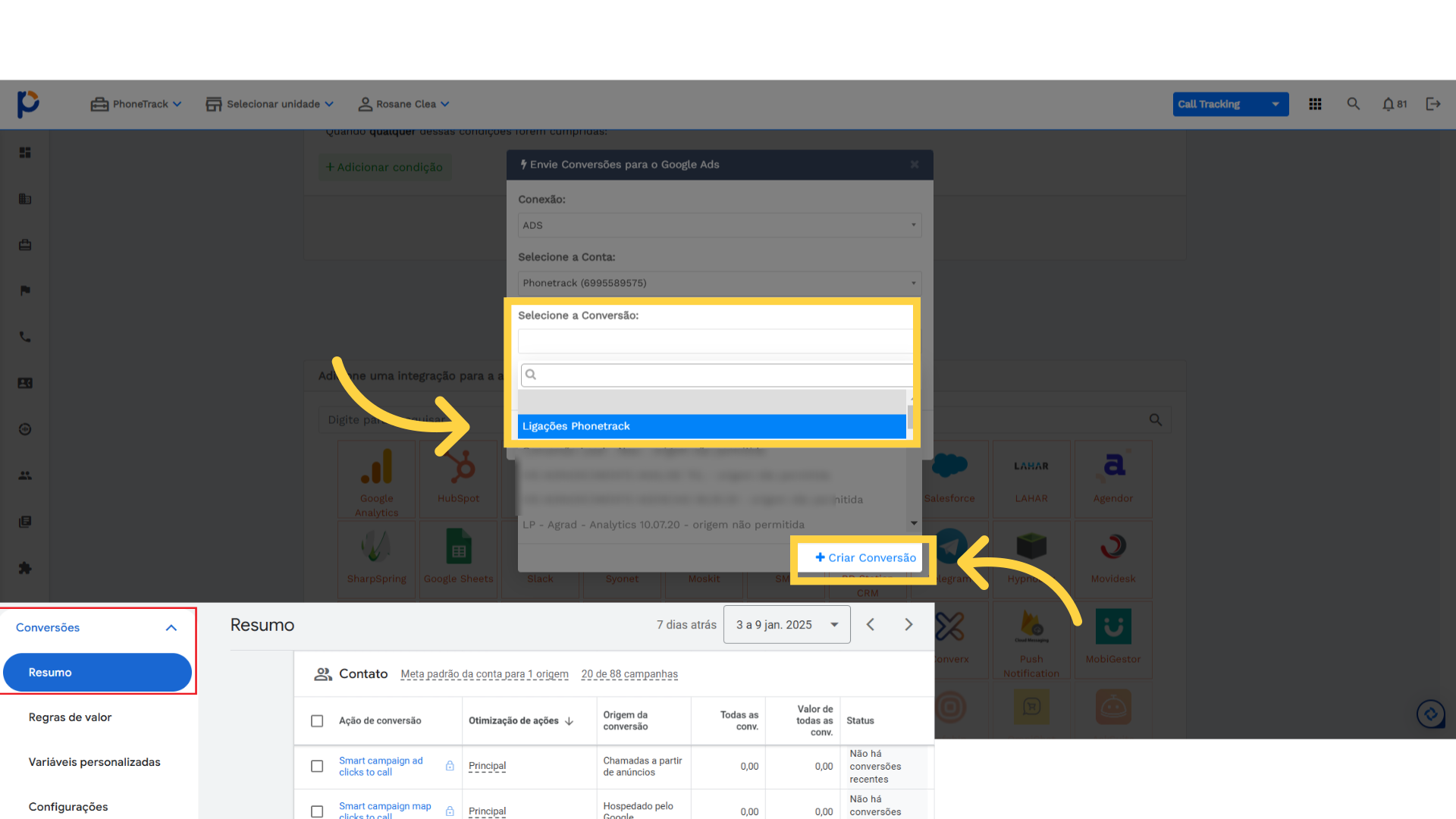Click the briefcase icon in left sidebar
1456x819 pixels.
25,245
